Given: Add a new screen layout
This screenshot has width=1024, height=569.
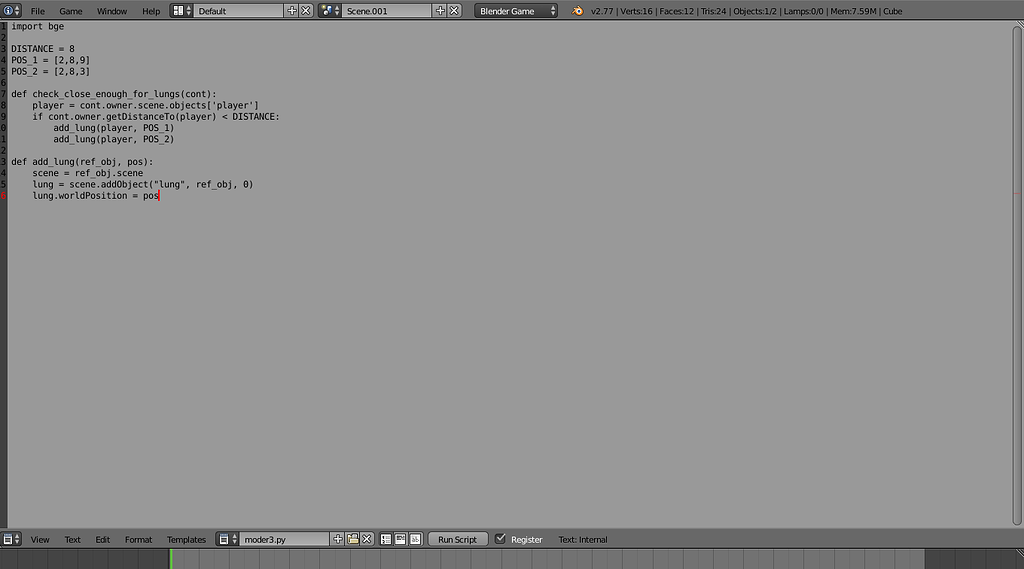Looking at the screenshot, I should tap(292, 11).
